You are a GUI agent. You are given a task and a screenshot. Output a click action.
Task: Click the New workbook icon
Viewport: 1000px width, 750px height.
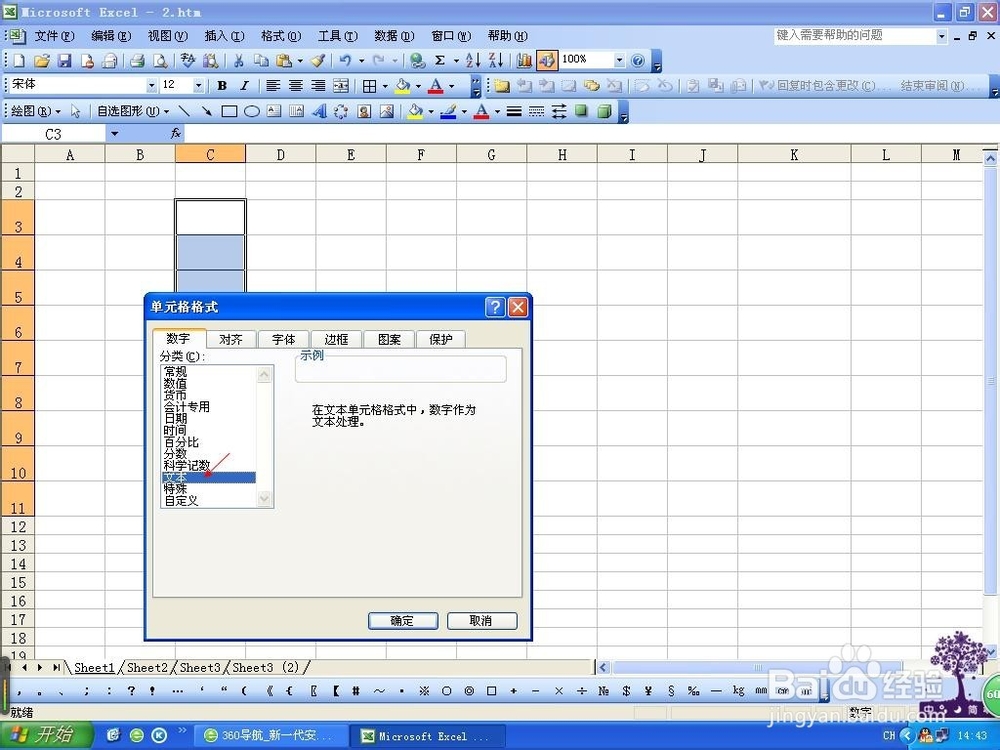click(18, 61)
